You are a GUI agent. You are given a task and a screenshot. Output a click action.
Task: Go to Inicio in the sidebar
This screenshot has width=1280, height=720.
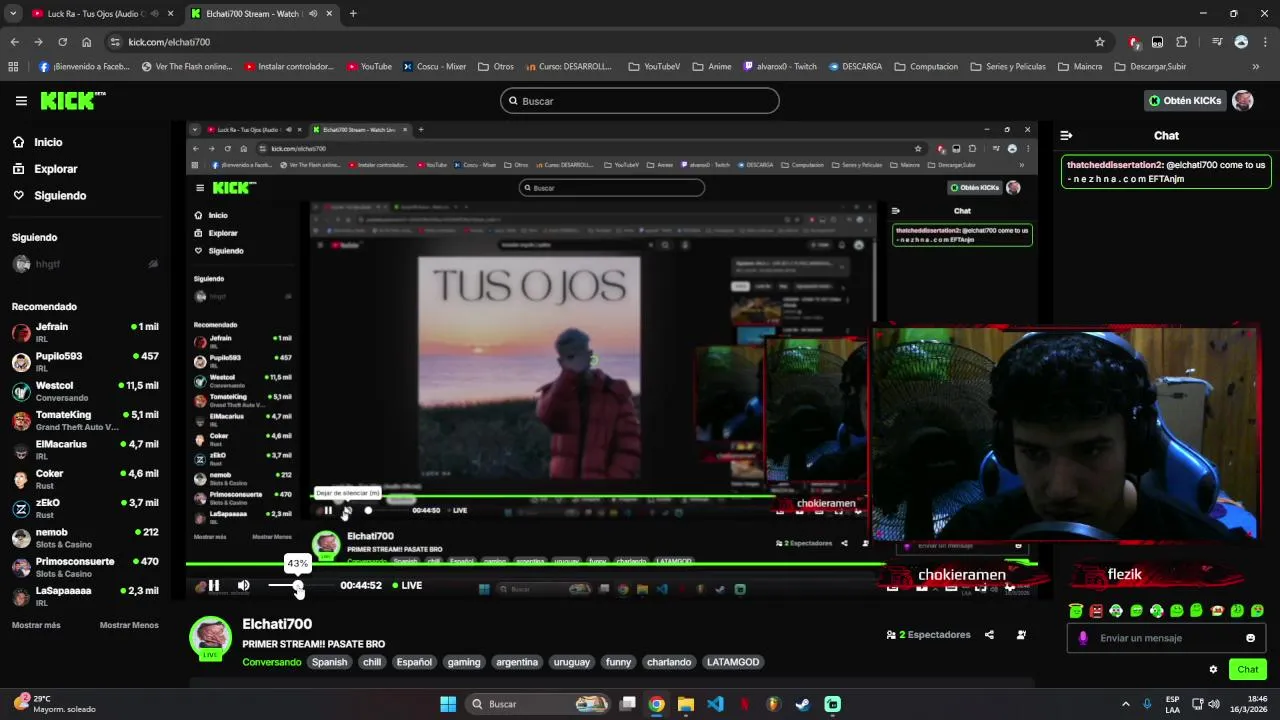[48, 142]
